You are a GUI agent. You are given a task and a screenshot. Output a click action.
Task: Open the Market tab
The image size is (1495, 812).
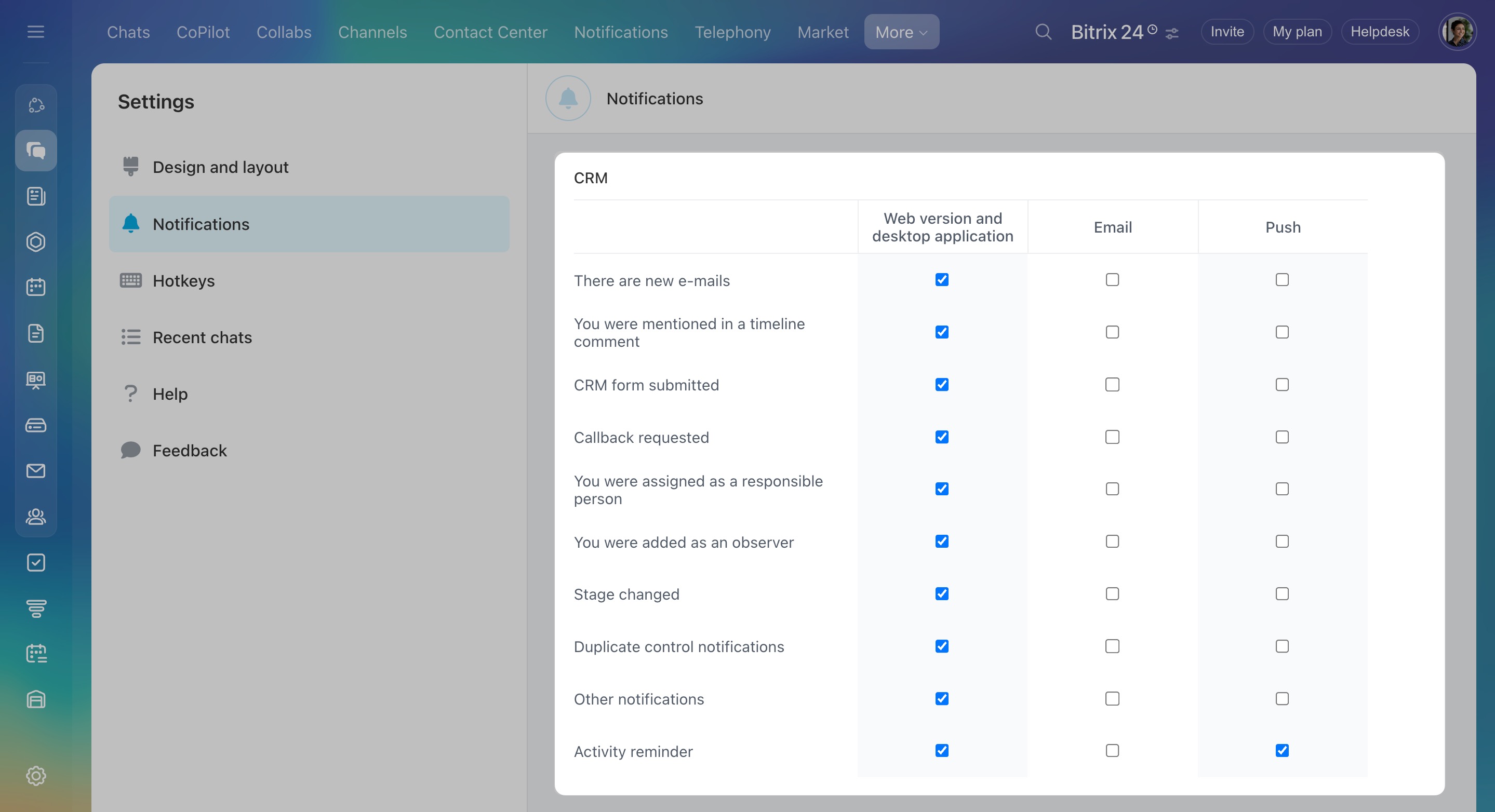(823, 32)
